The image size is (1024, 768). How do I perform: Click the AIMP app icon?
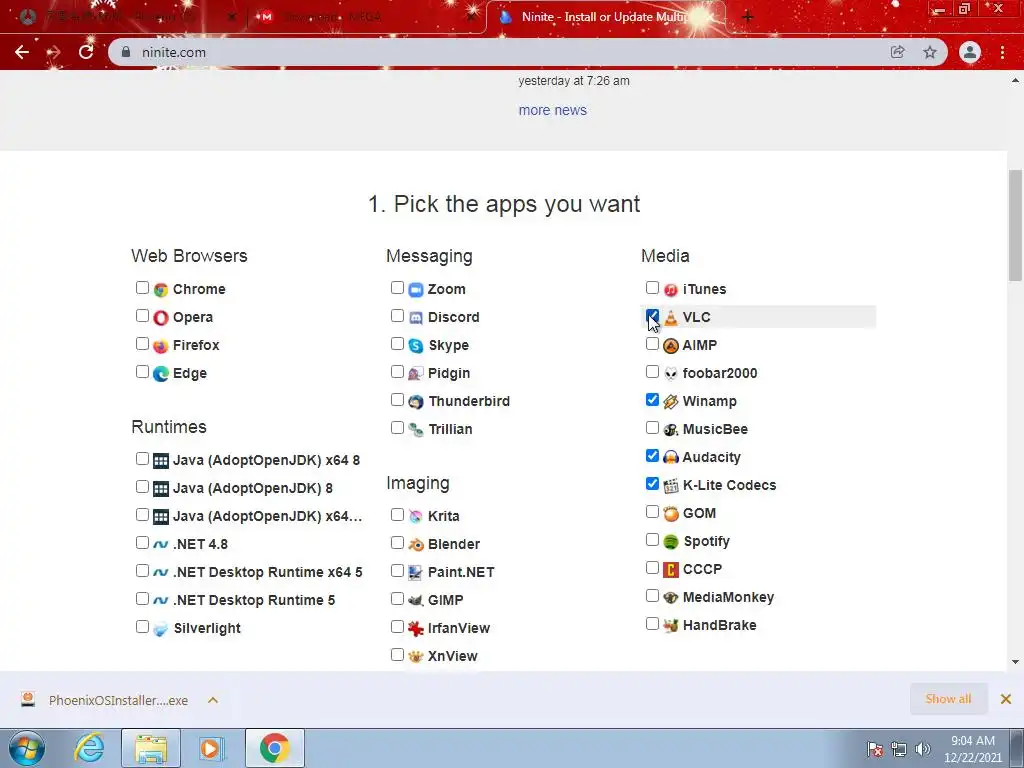click(671, 345)
